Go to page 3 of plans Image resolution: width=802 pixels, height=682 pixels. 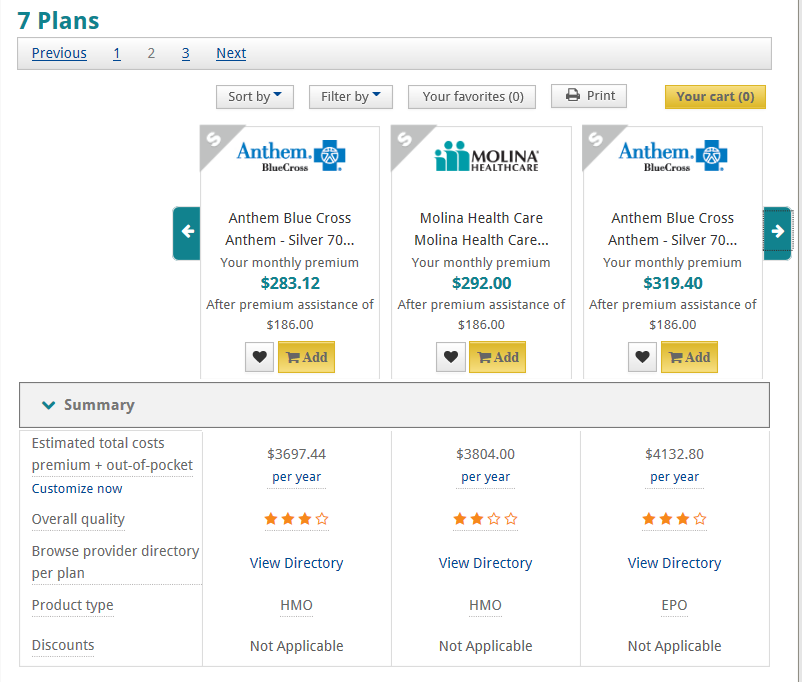point(186,53)
